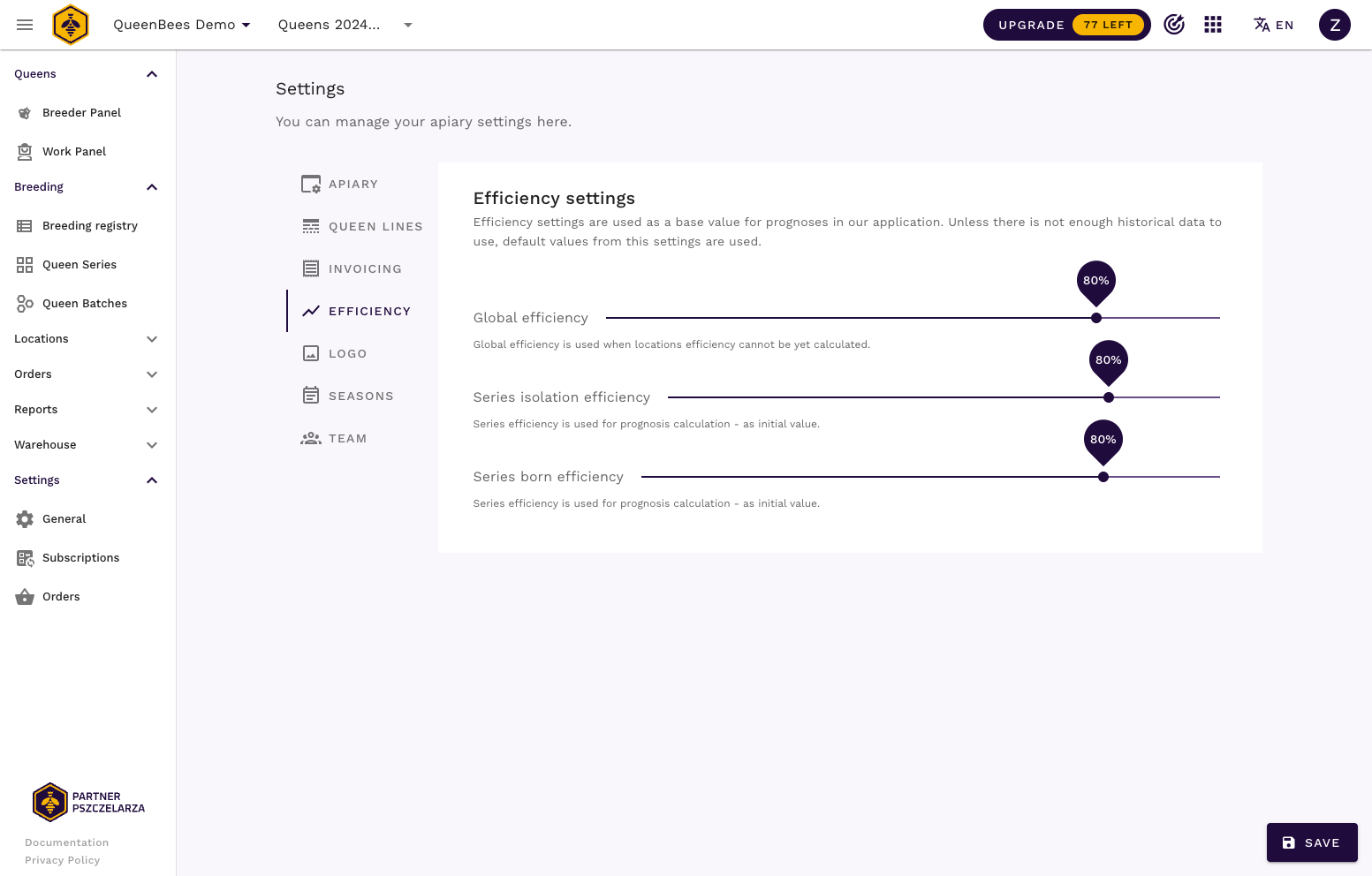Switch to the Queen Lines settings tab

(x=375, y=227)
